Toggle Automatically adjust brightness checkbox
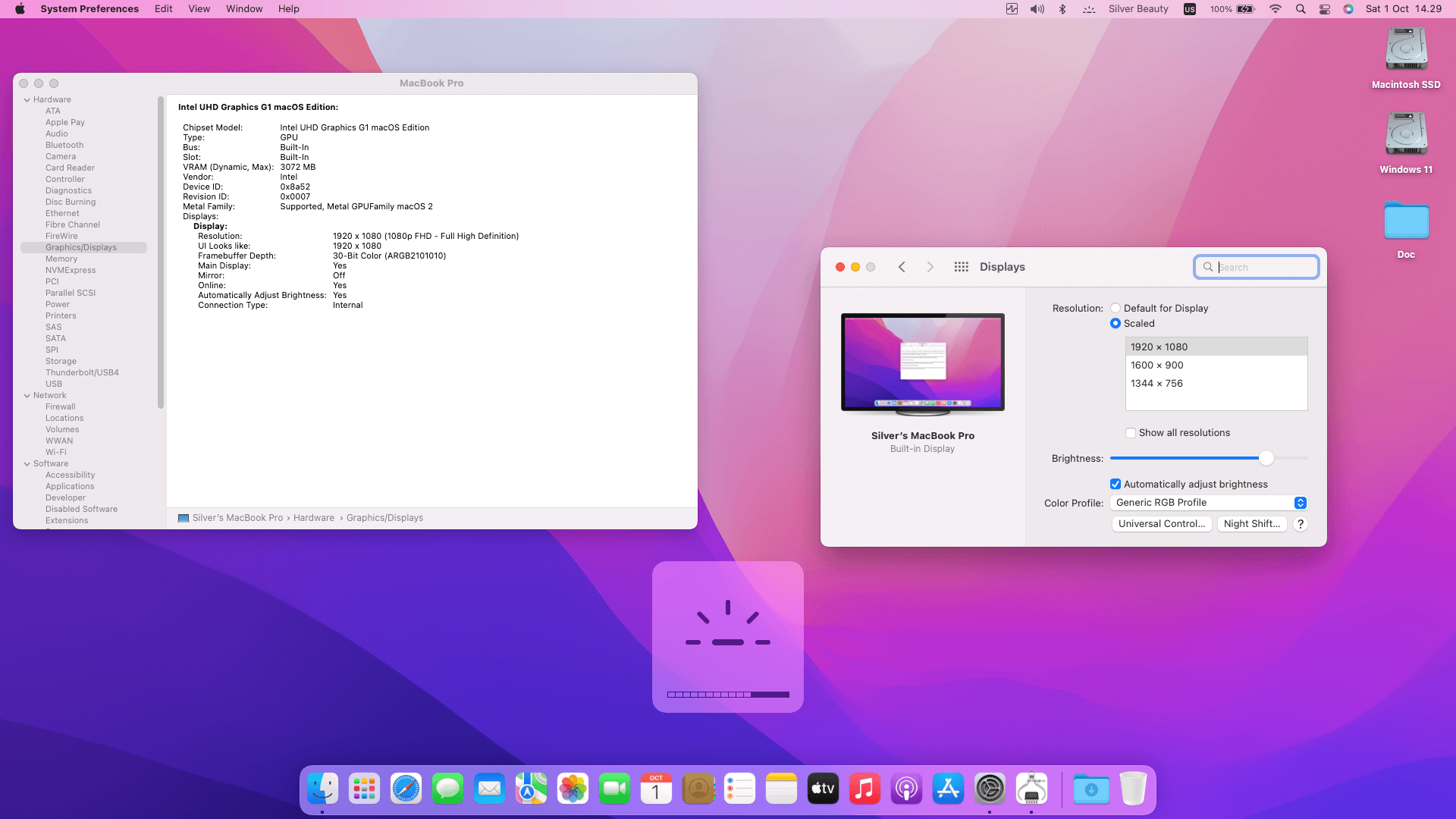 tap(1116, 484)
